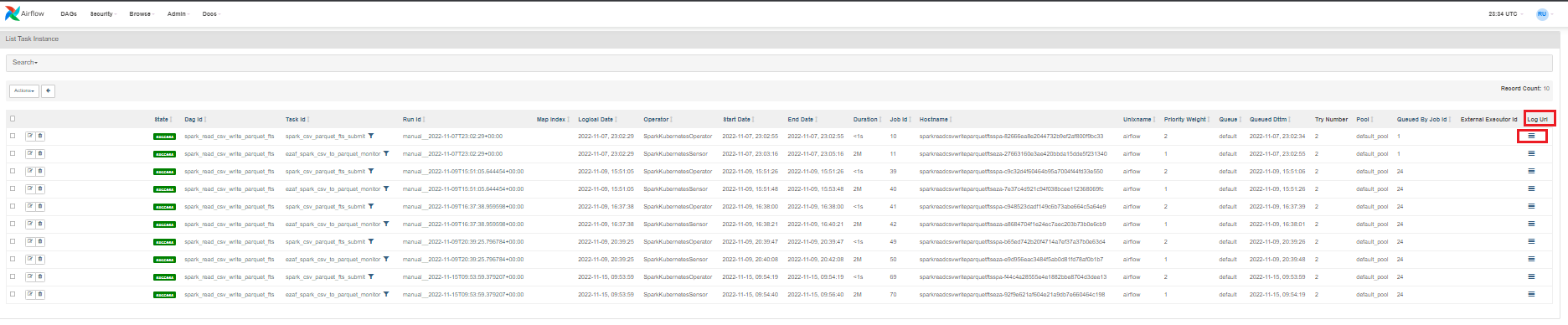The width and height of the screenshot is (1568, 325).
Task: Click the edit record icon for job 40
Action: click(30, 188)
